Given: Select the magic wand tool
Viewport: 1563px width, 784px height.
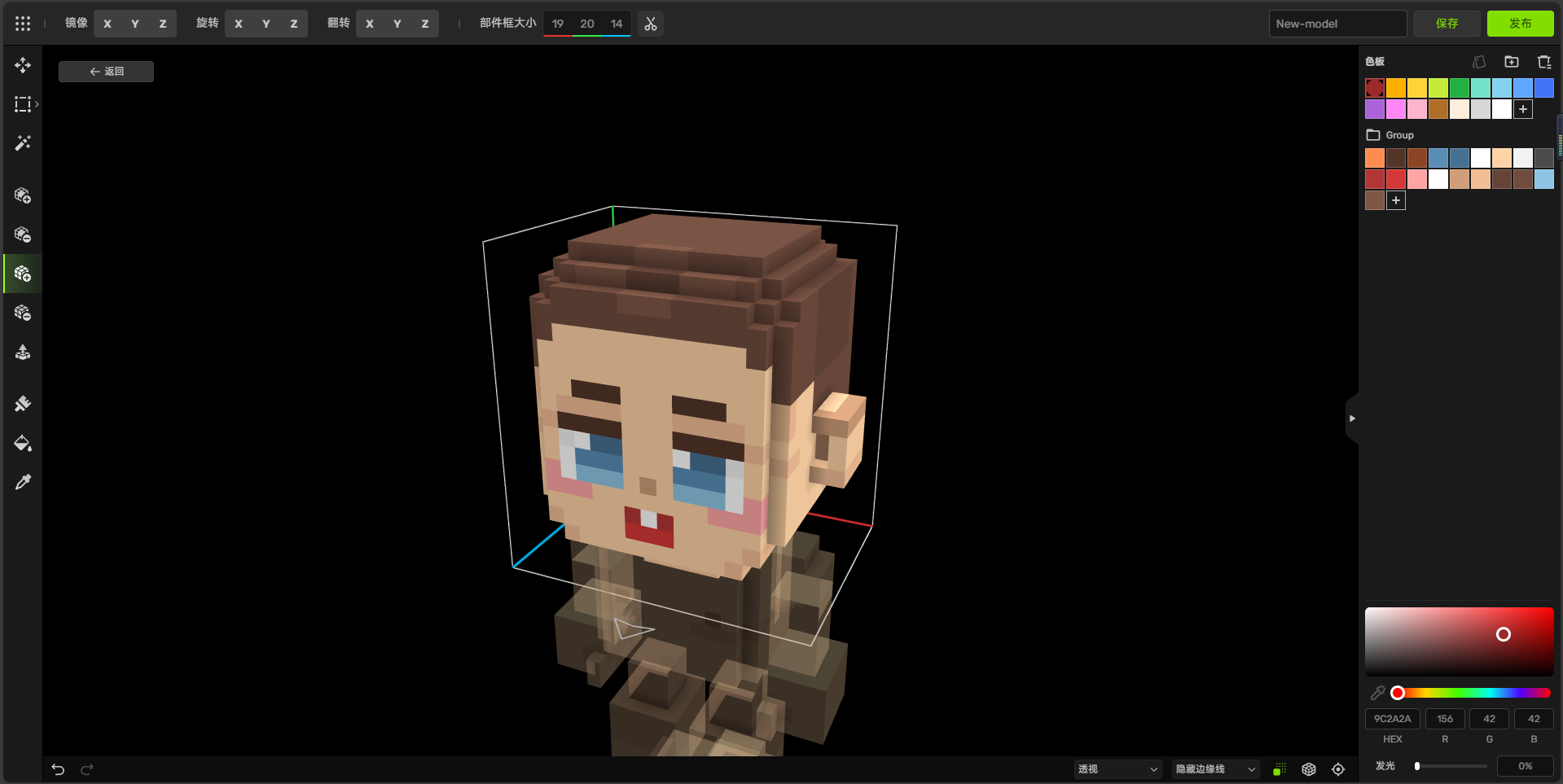Looking at the screenshot, I should pos(23,143).
